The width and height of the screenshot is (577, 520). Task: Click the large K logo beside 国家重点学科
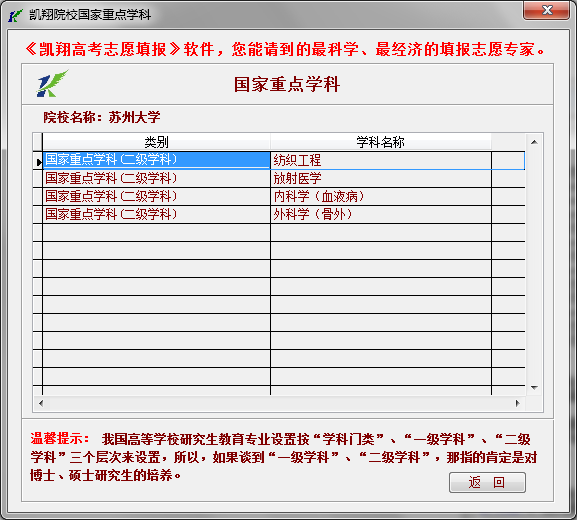tap(52, 84)
